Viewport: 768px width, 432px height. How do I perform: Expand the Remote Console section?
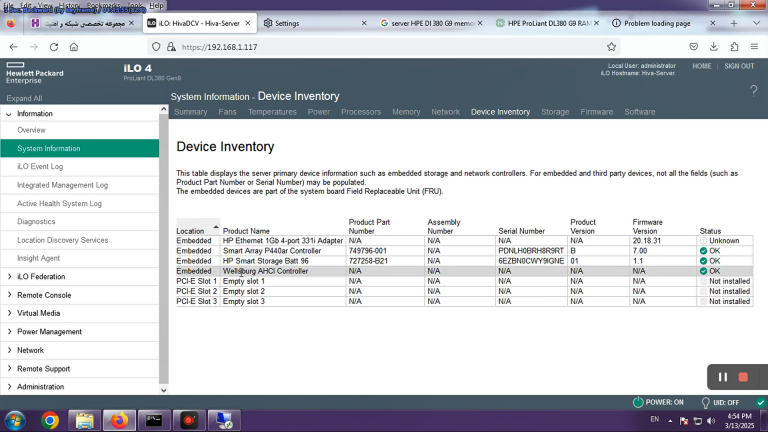[x=9, y=295]
